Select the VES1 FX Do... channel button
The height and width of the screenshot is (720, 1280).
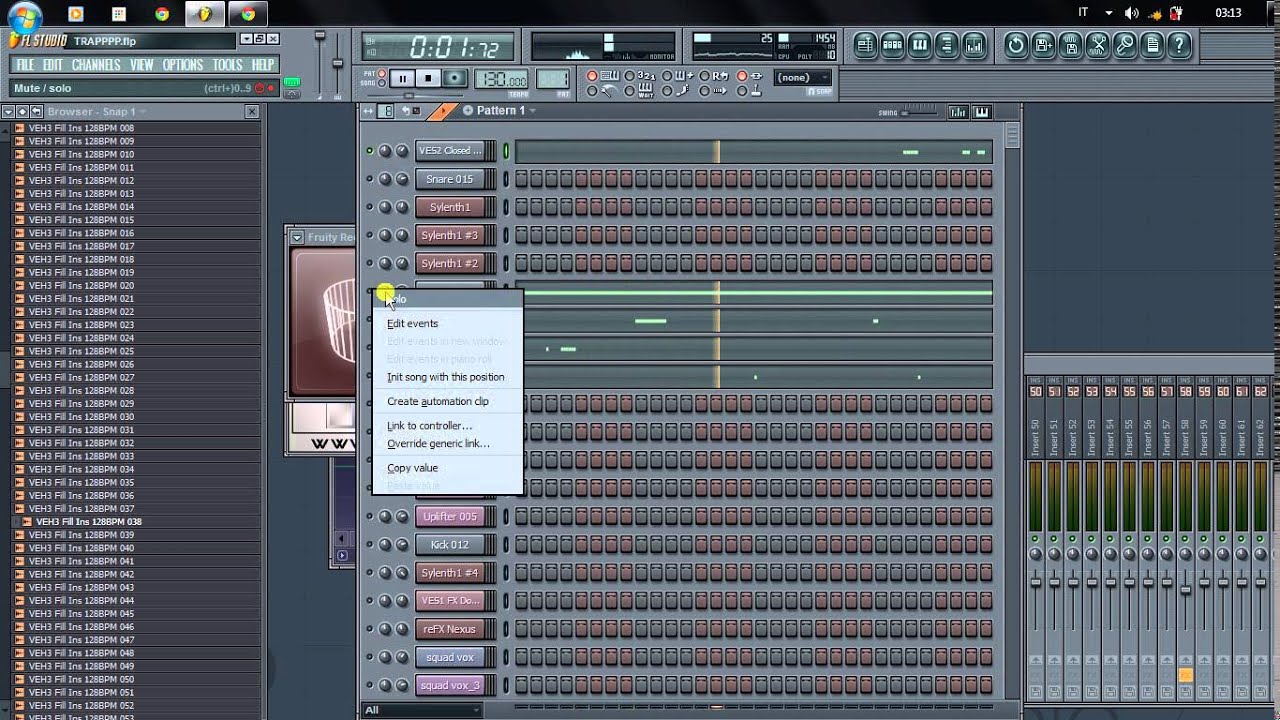click(450, 601)
